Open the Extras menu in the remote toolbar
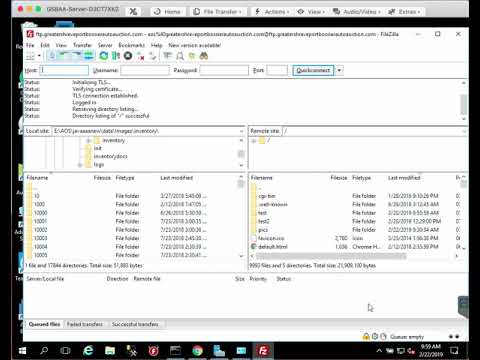Image resolution: width=480 pixels, height=360 pixels. click(404, 12)
